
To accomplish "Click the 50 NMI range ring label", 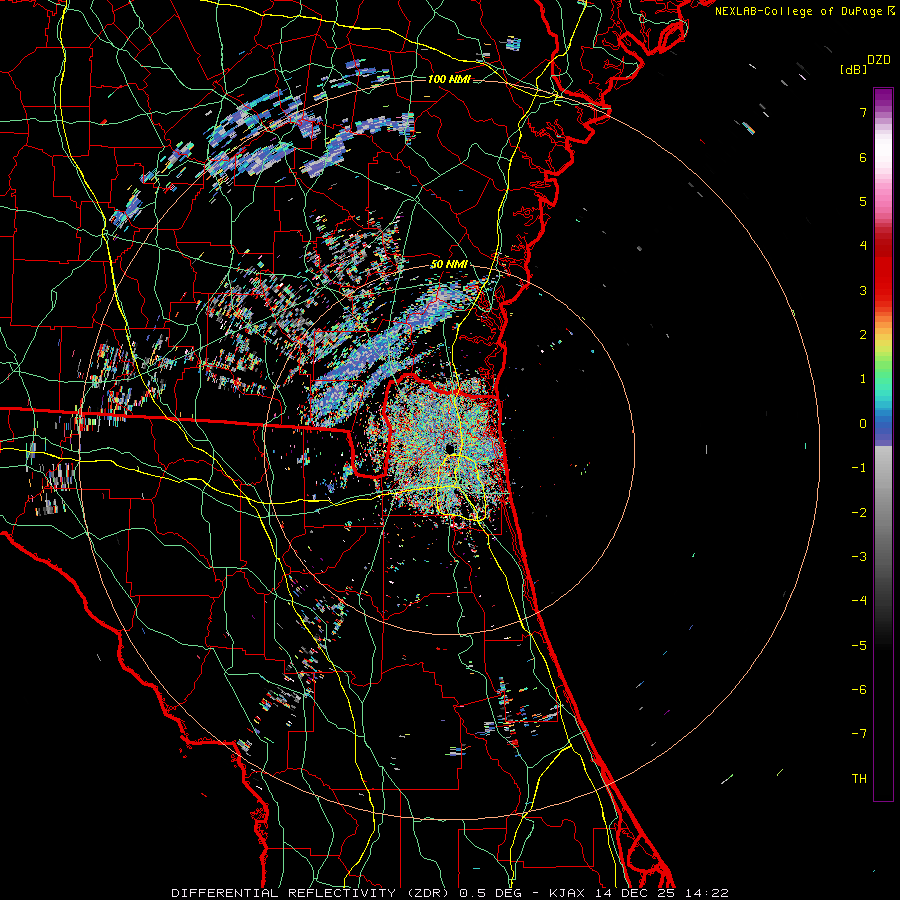I will (x=449, y=264).
